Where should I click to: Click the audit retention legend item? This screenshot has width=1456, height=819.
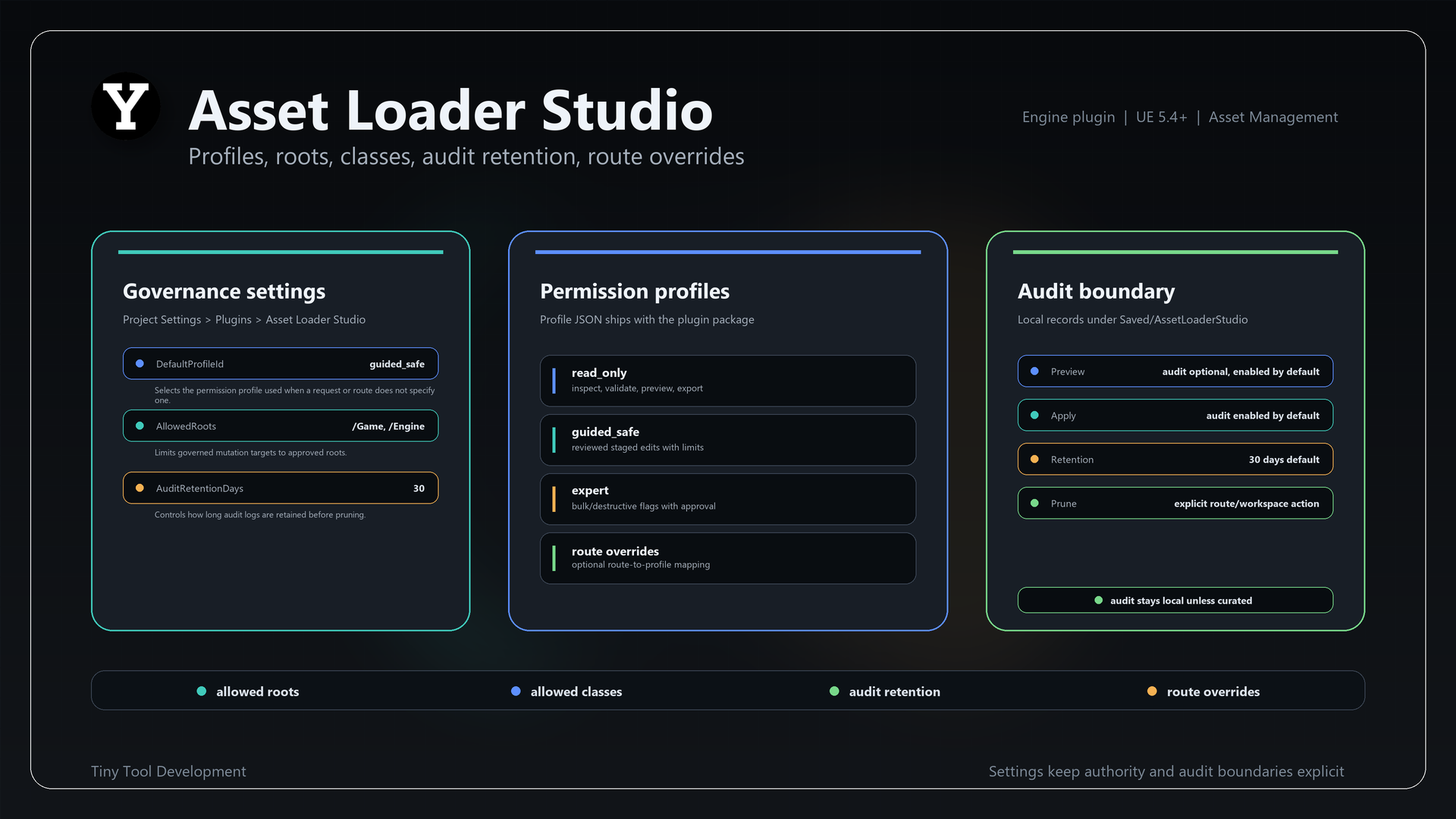(885, 692)
